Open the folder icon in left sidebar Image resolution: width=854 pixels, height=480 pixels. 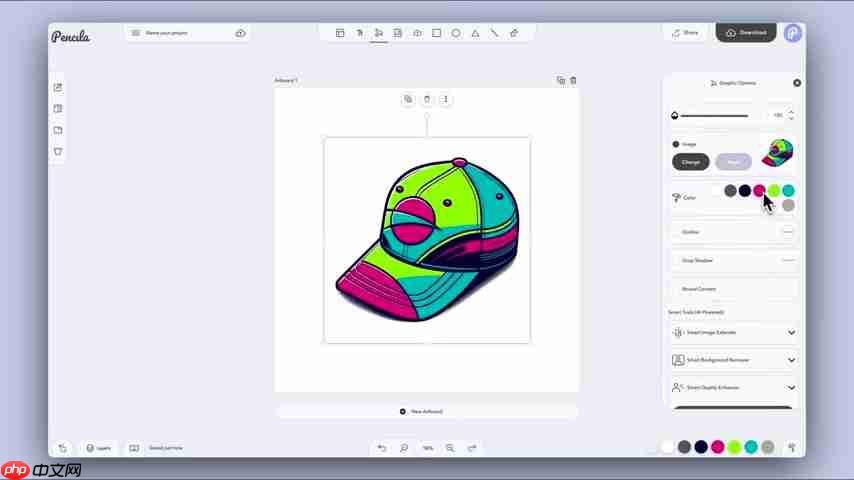point(58,130)
